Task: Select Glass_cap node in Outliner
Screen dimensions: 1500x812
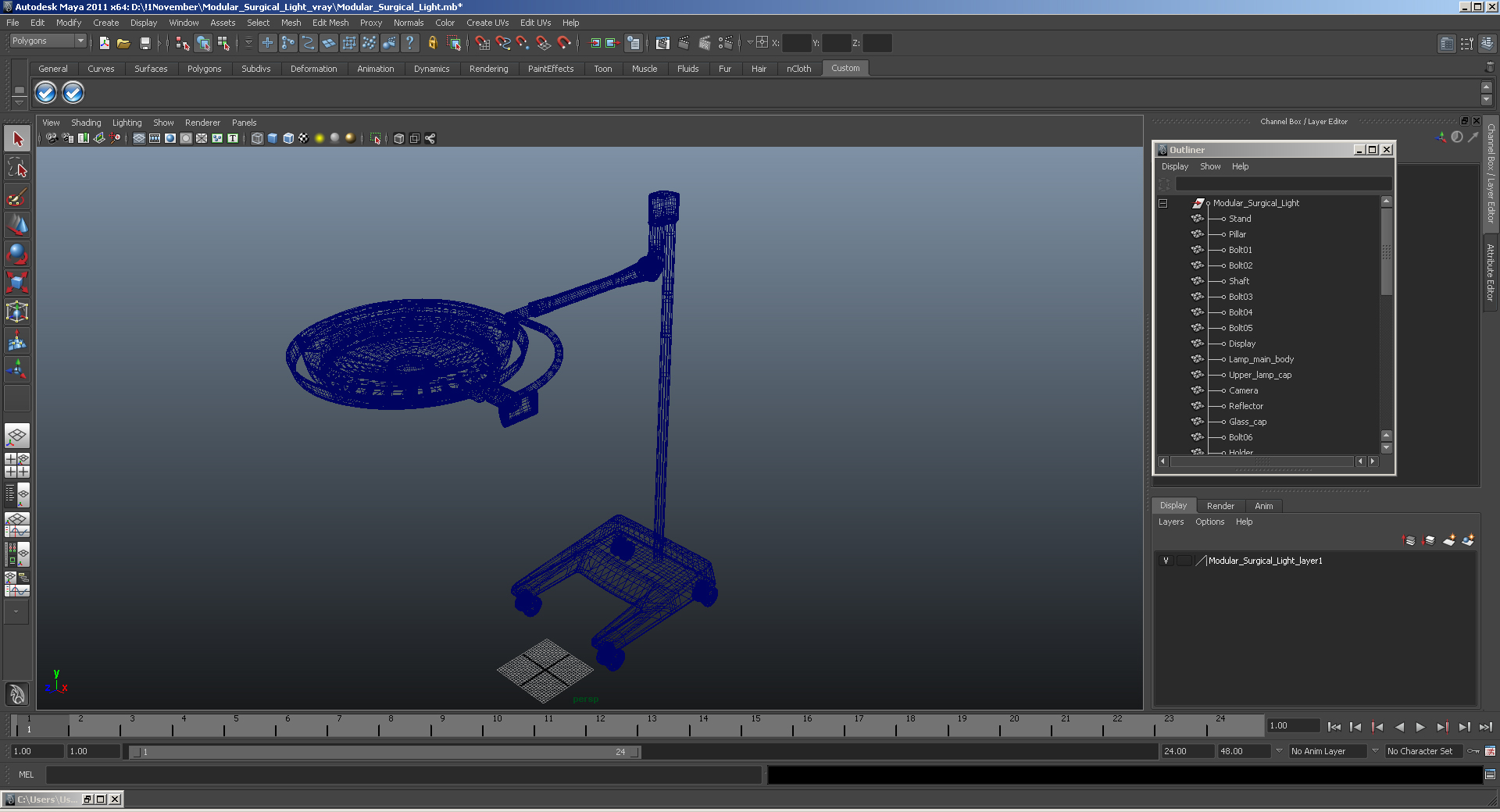Action: [x=1247, y=422]
